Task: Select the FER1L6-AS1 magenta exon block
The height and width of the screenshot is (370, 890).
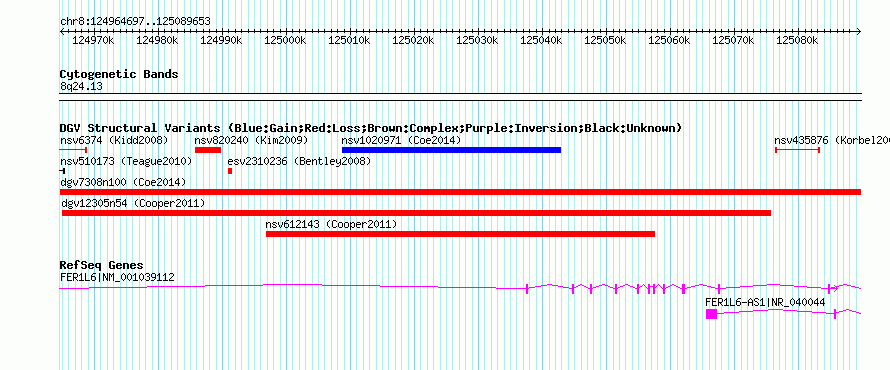Action: pyautogui.click(x=712, y=314)
